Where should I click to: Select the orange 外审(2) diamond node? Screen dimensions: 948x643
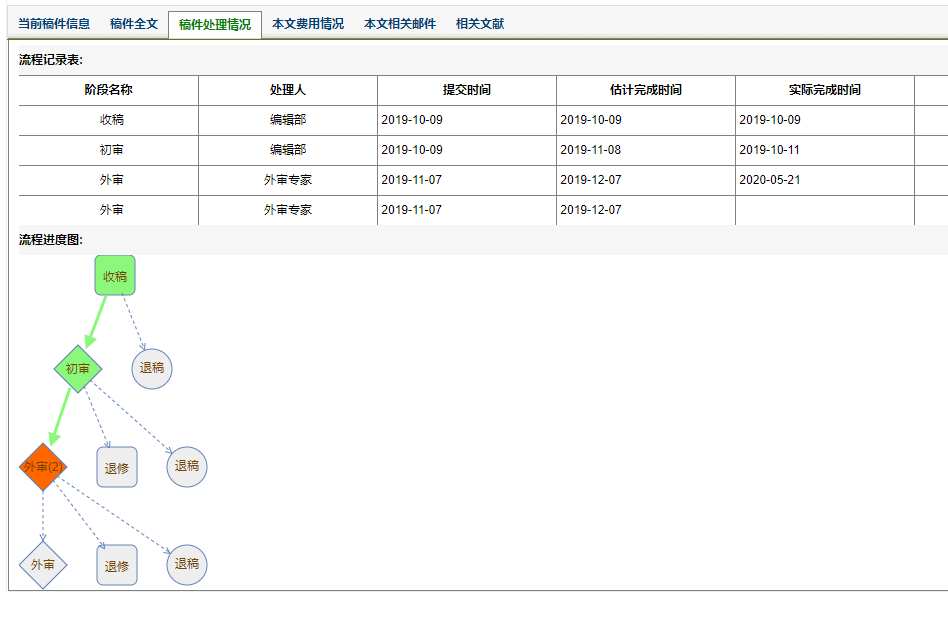coord(42,467)
